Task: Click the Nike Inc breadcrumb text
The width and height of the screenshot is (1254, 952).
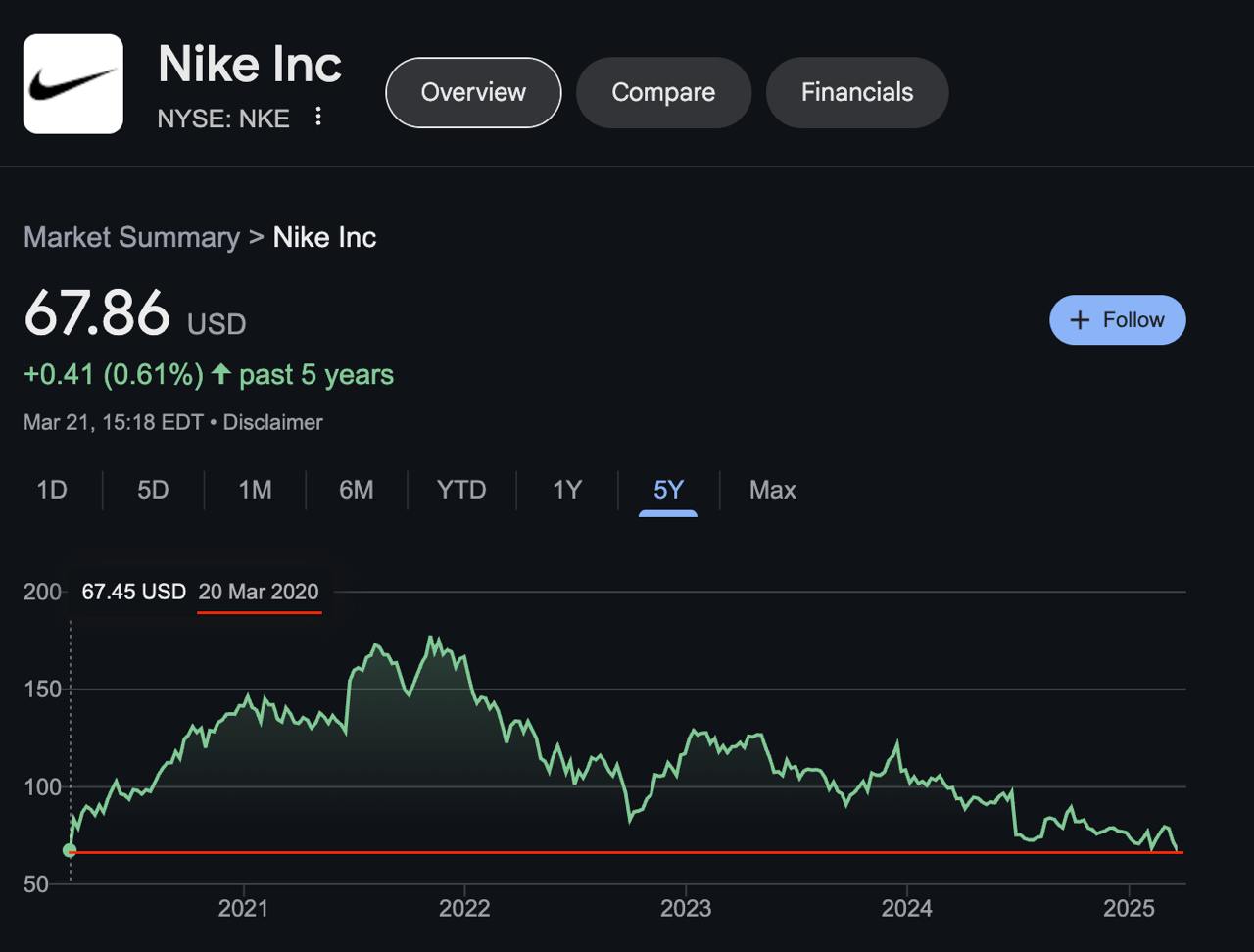Action: [324, 237]
